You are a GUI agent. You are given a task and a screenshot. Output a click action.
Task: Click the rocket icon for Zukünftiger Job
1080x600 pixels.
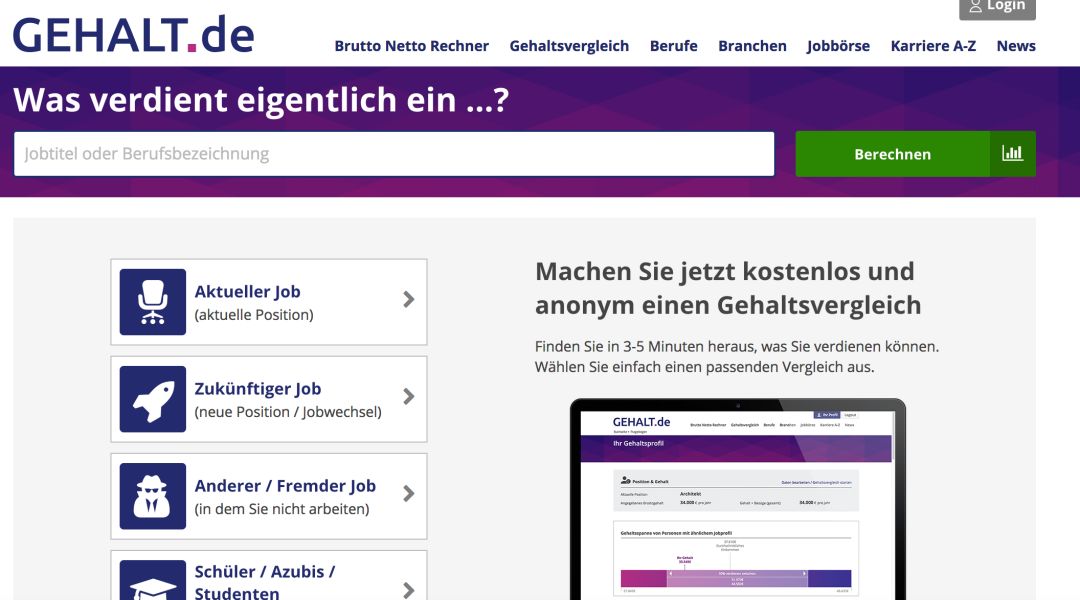(x=153, y=399)
